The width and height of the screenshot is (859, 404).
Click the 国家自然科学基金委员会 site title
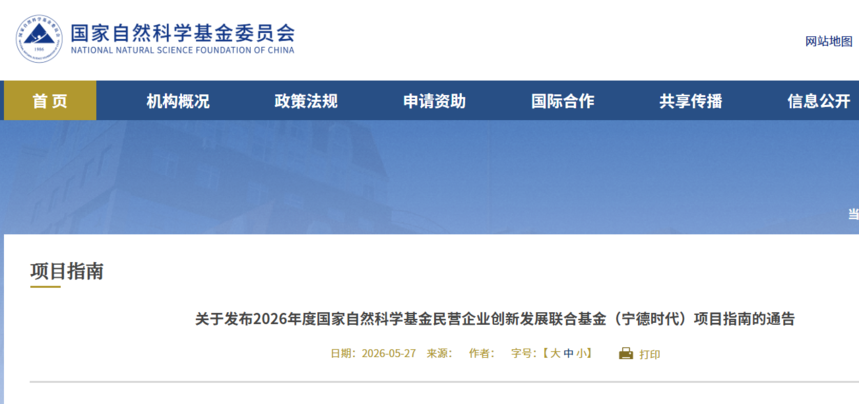click(x=182, y=32)
